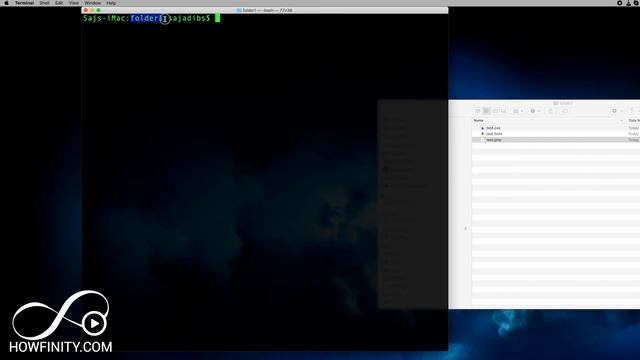Open the Finder action gear menu
The width and height of the screenshot is (640, 360).
pos(535,111)
